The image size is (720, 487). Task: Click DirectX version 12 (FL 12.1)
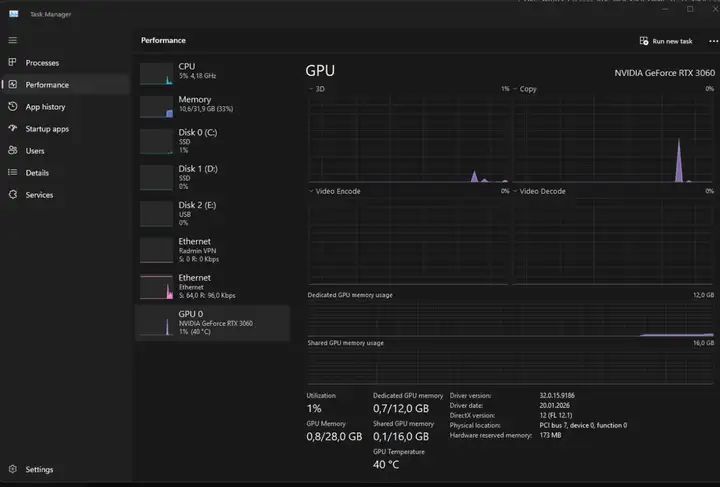click(556, 415)
